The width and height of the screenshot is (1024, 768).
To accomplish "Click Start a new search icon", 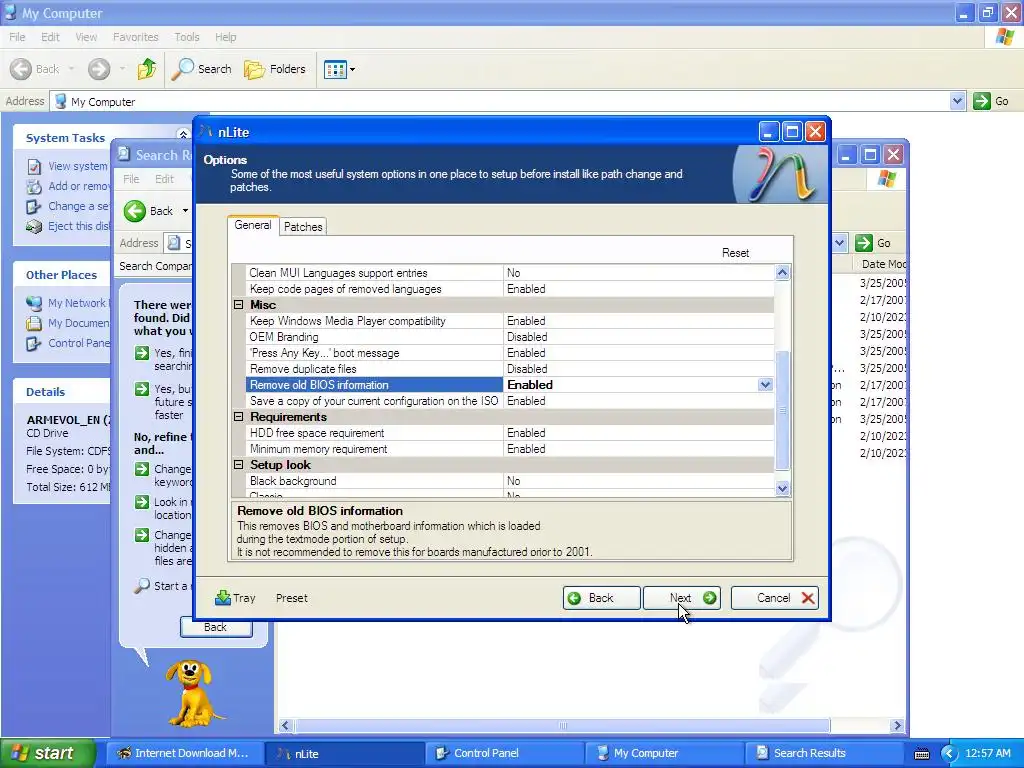I will point(142,585).
